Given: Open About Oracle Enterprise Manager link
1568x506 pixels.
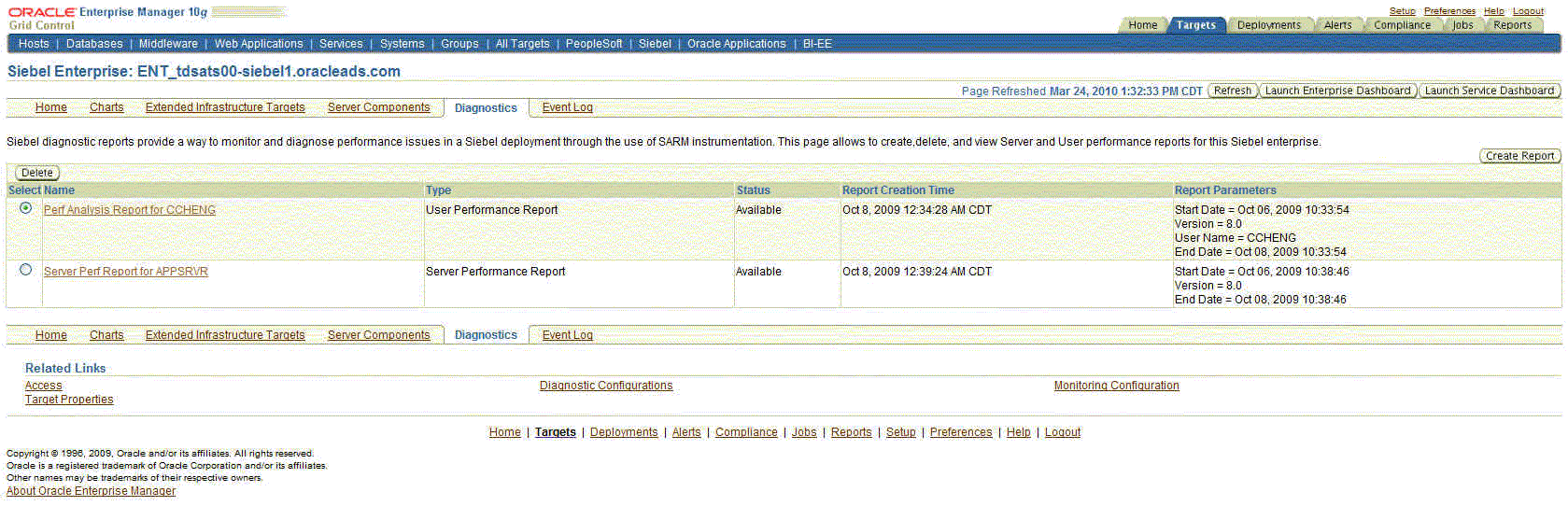Looking at the screenshot, I should click(x=91, y=491).
